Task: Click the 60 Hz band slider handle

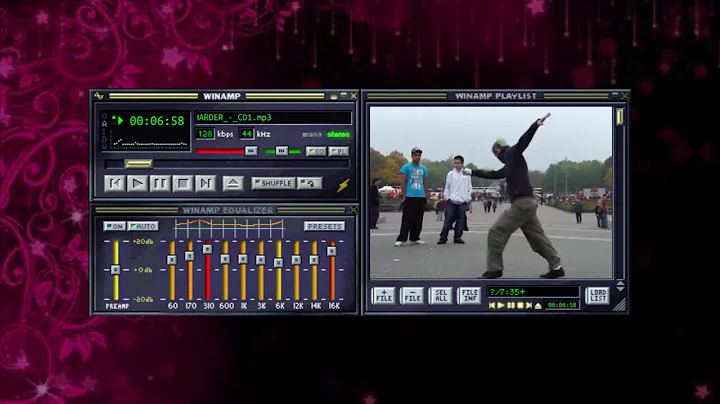Action: click(172, 260)
